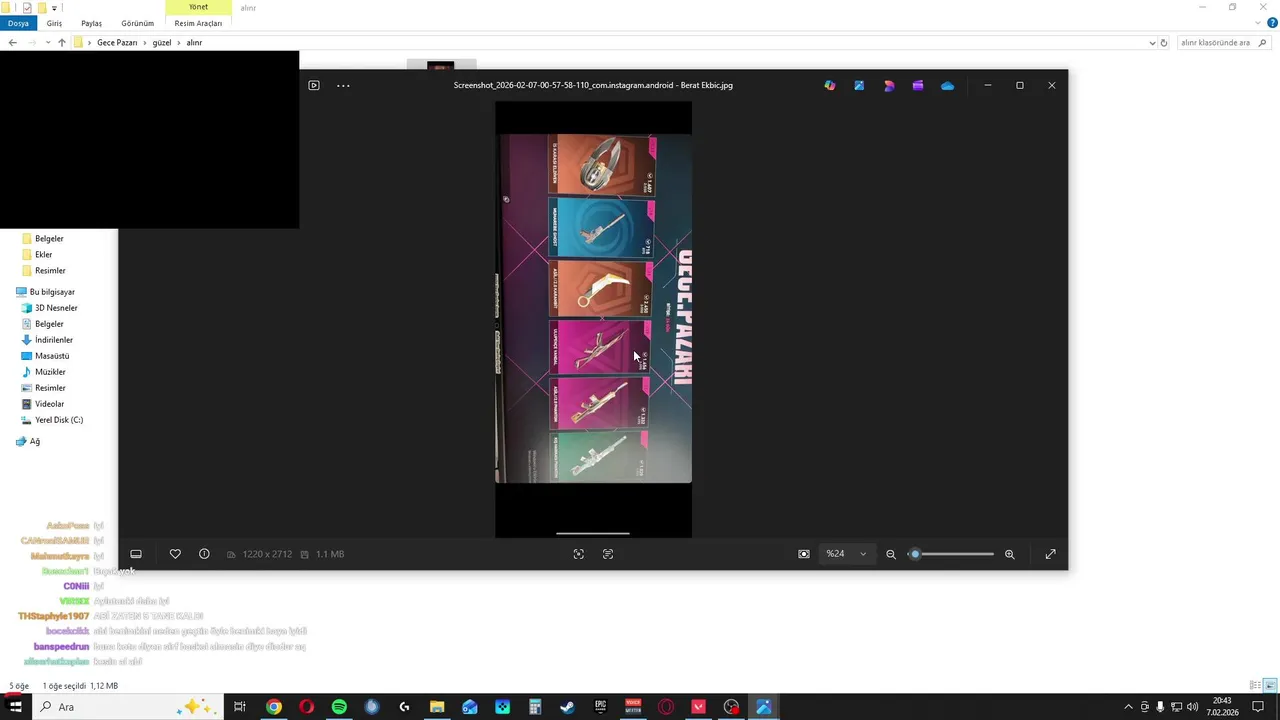
Task: Open the Görünüm ribbon tab
Action: click(x=138, y=23)
